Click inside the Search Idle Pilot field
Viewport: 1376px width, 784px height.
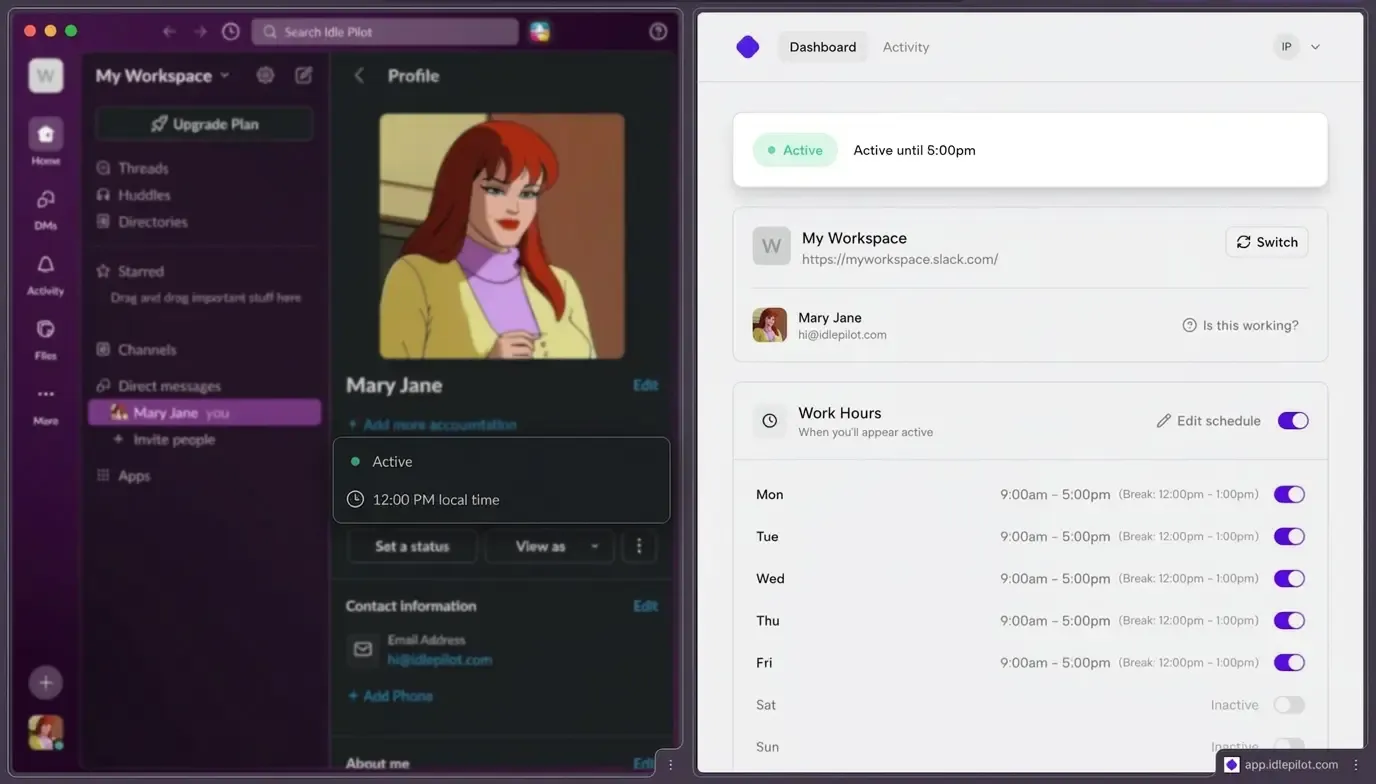pyautogui.click(x=384, y=31)
